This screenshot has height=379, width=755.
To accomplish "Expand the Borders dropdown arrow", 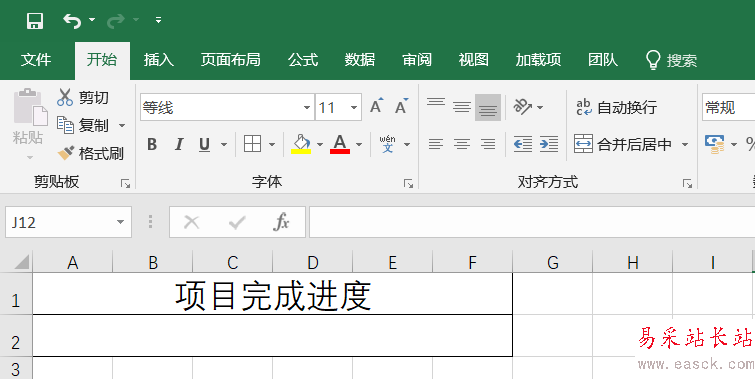I will pyautogui.click(x=272, y=144).
